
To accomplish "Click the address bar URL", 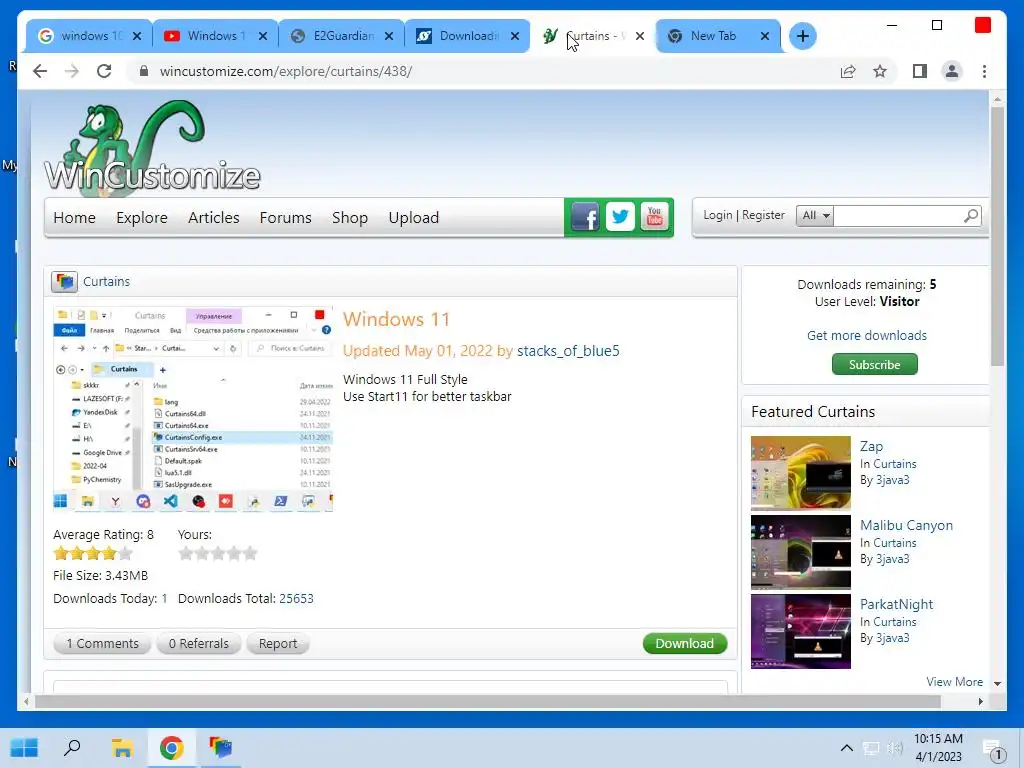I will [286, 71].
